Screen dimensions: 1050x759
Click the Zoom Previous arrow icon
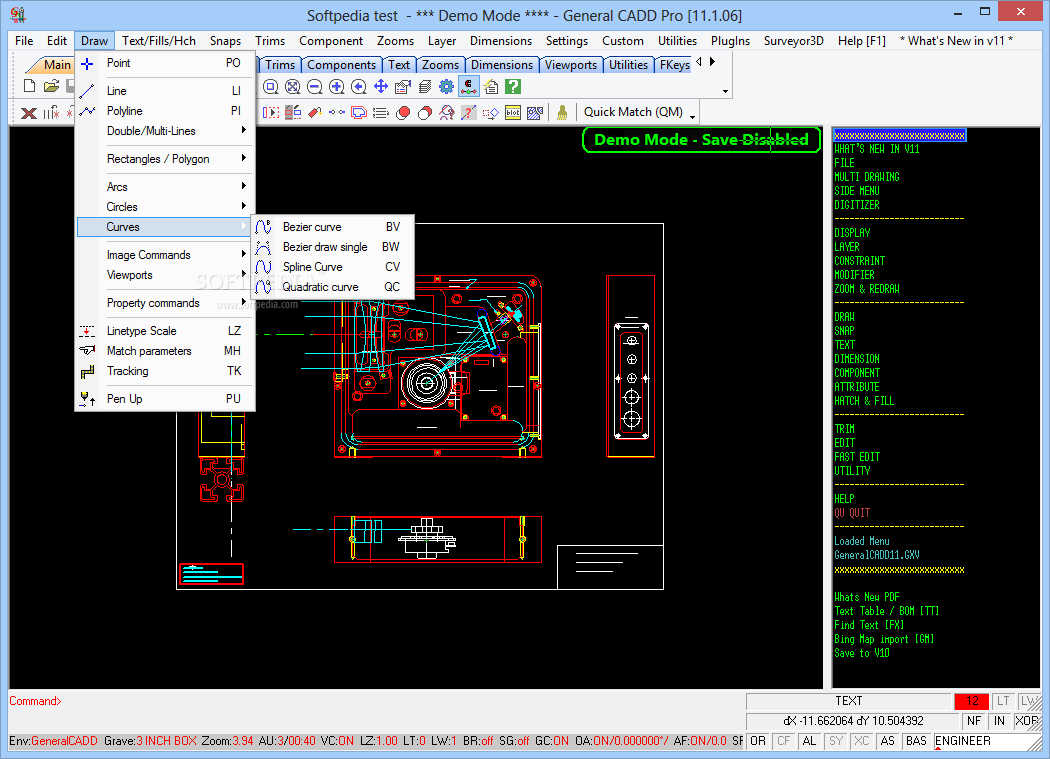359,86
